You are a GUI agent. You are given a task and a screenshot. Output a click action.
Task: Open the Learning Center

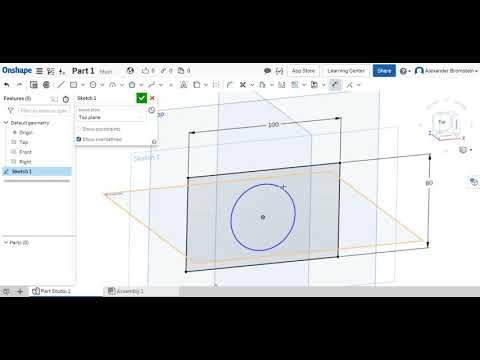point(346,71)
